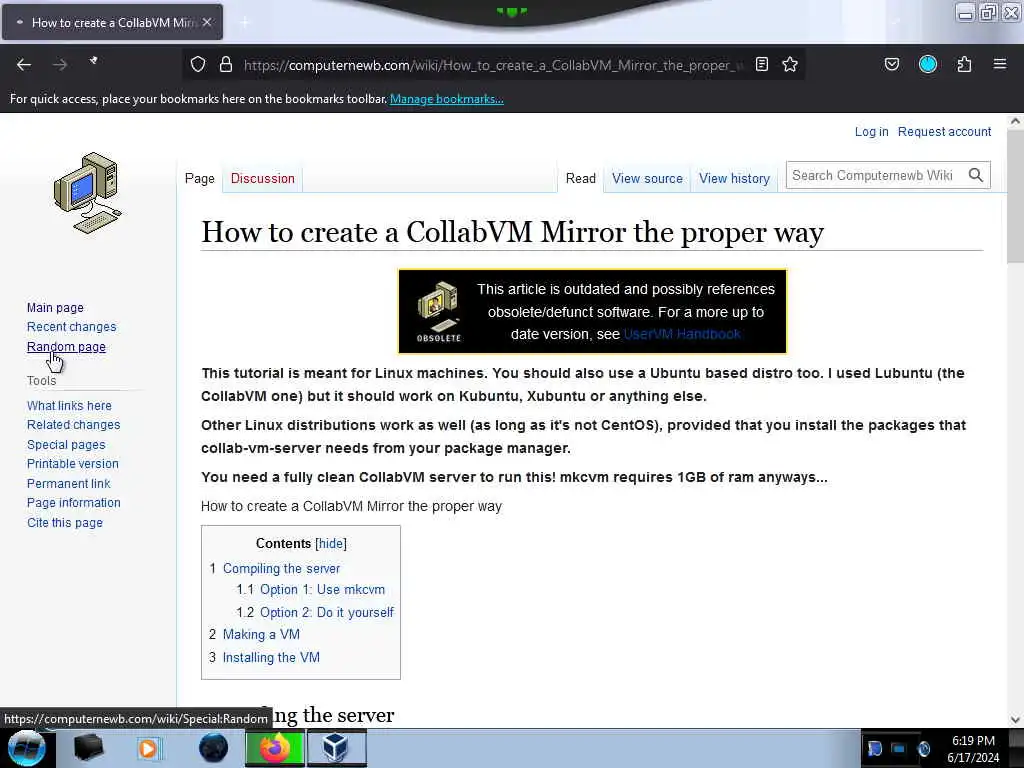Viewport: 1024px width, 768px height.
Task: Jump to Option 1: Use mkcvm
Action: (323, 589)
